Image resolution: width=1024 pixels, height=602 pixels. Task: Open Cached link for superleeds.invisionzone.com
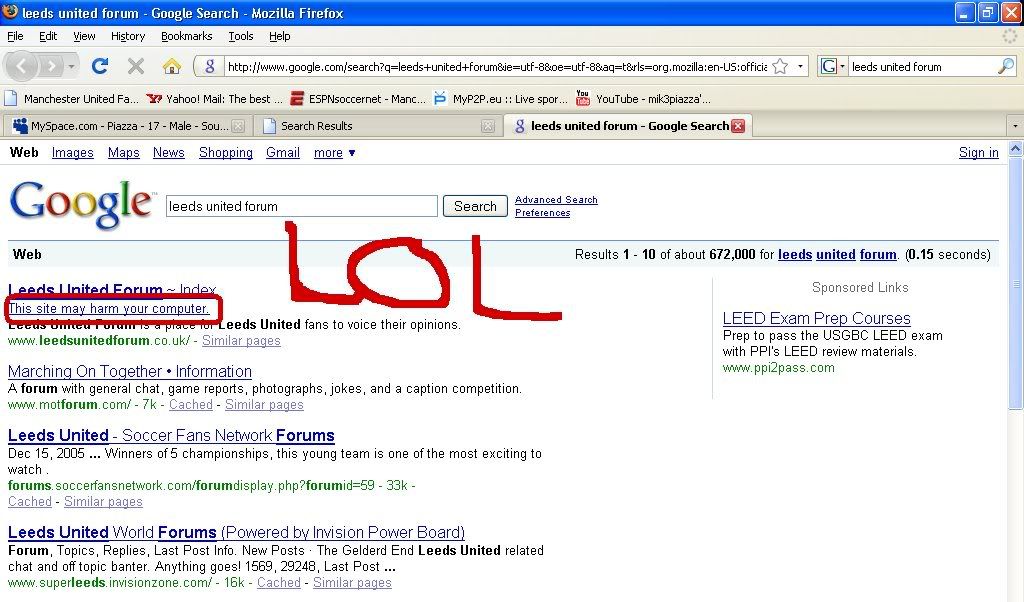click(278, 582)
